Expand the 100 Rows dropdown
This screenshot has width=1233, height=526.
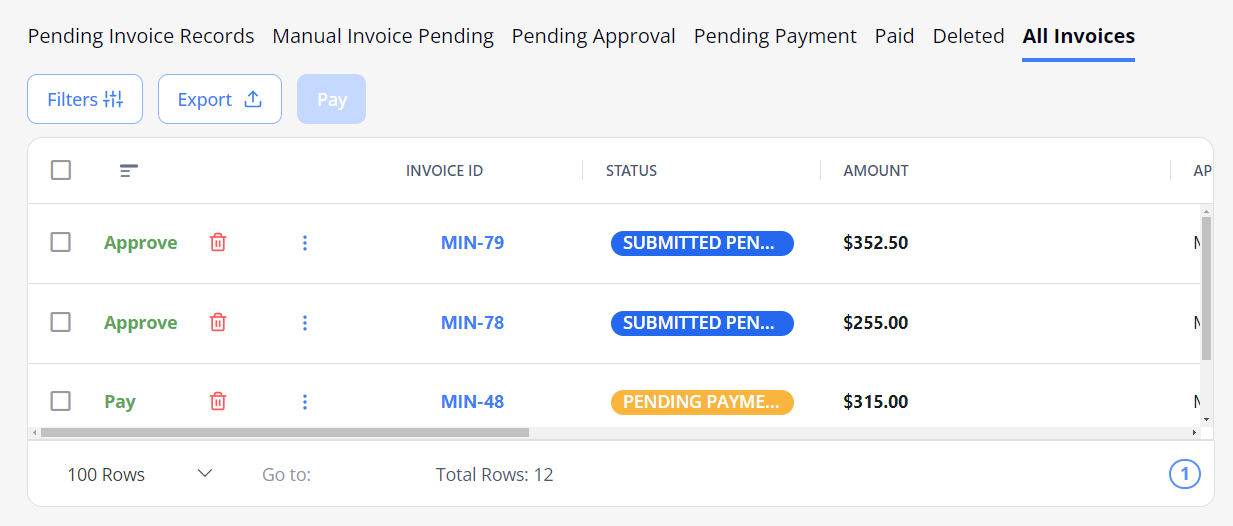pos(140,474)
